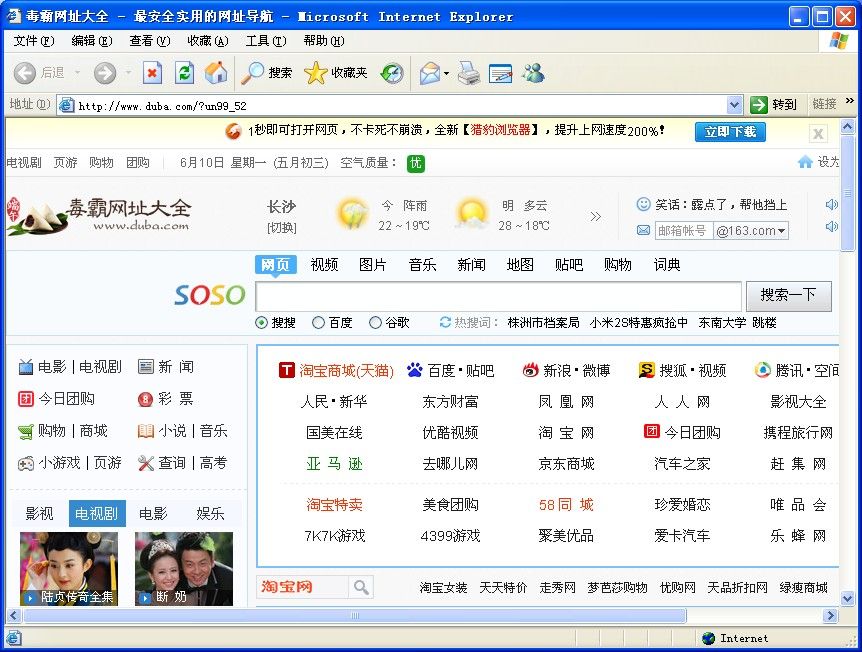862x652 pixels.
Task: Click the 邮箱帐号 mailbox input field
Action: coord(684,231)
